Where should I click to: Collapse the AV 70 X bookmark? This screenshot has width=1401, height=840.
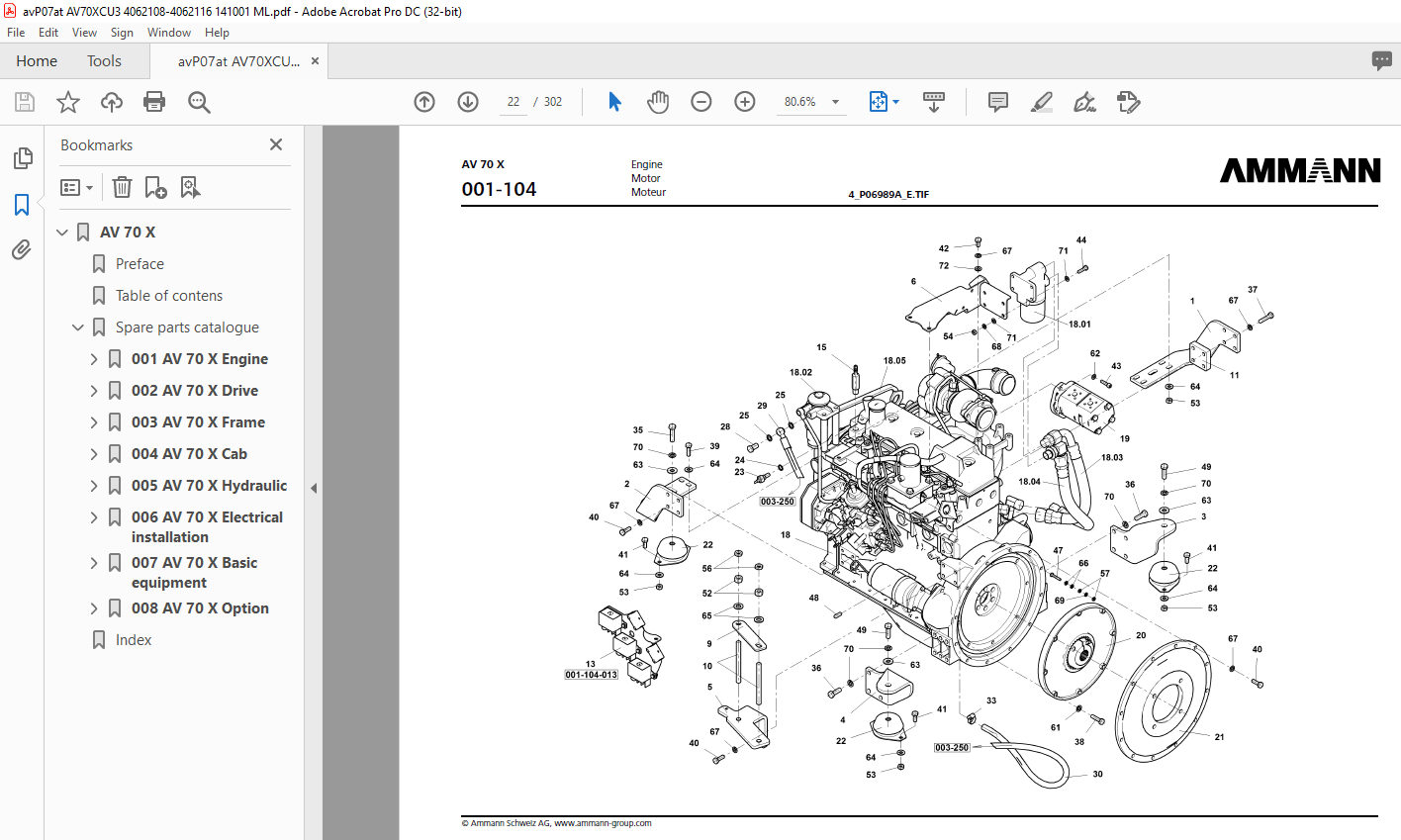(x=62, y=233)
